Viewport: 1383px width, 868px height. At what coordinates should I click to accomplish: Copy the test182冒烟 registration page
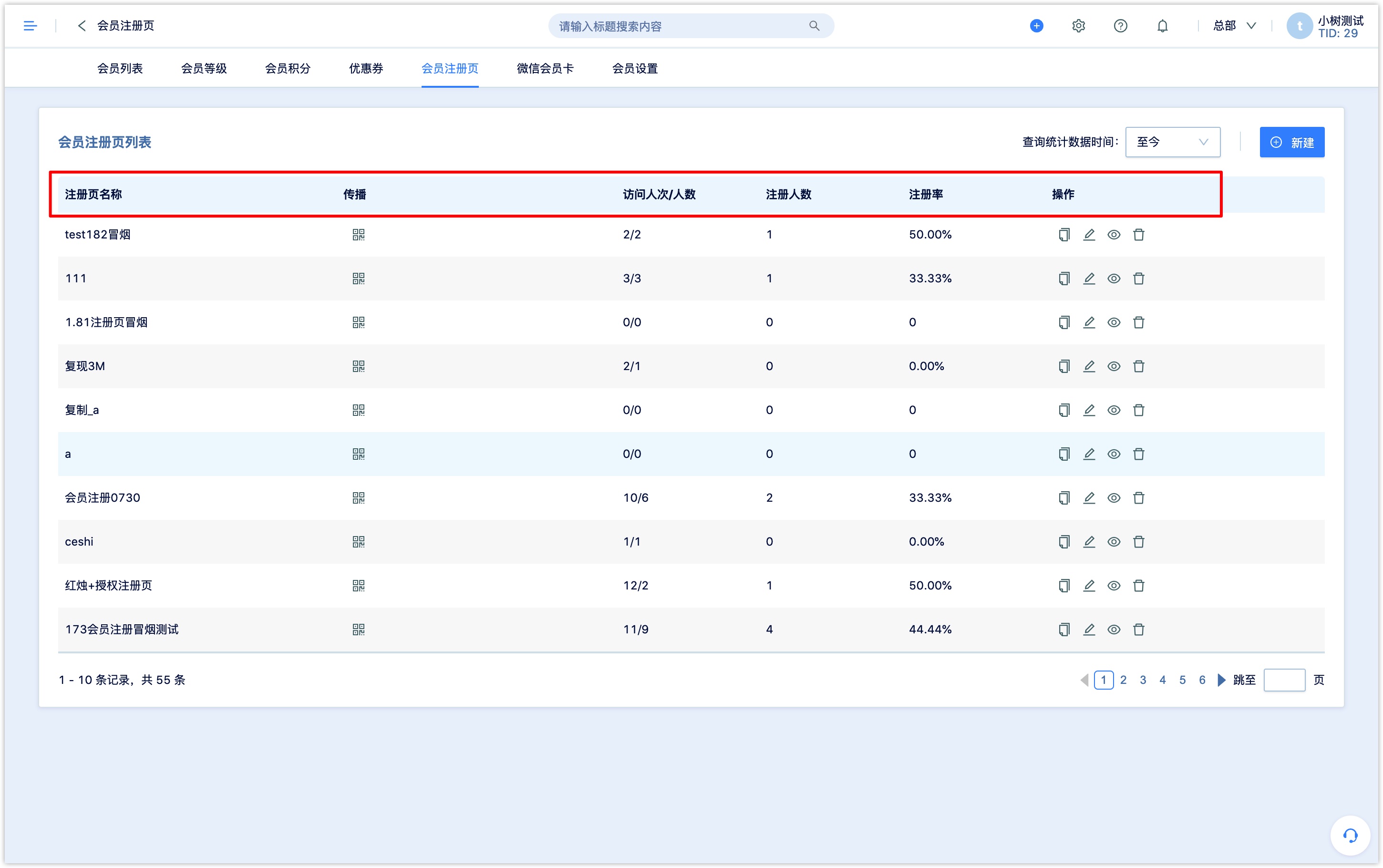[x=1064, y=235]
